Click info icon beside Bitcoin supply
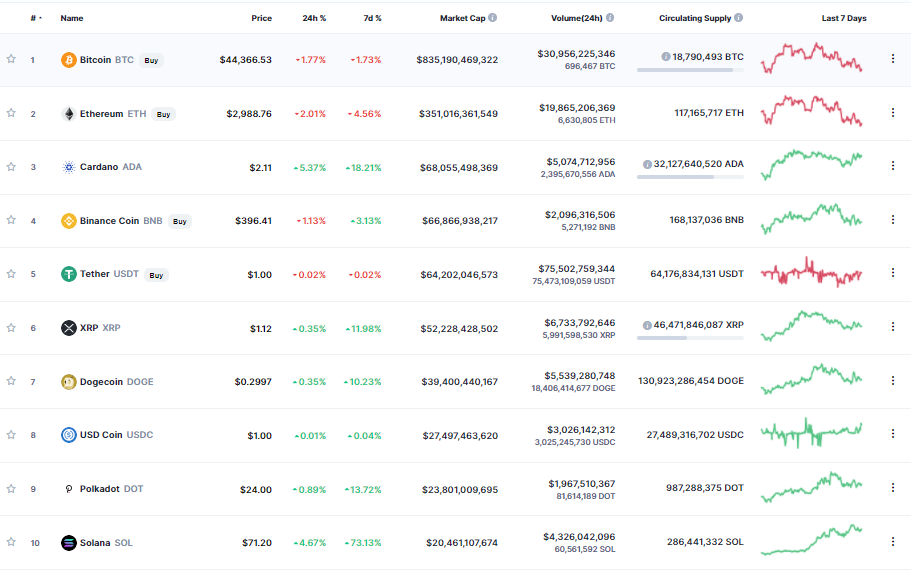Screen dimensions: 911x572 (x=666, y=57)
